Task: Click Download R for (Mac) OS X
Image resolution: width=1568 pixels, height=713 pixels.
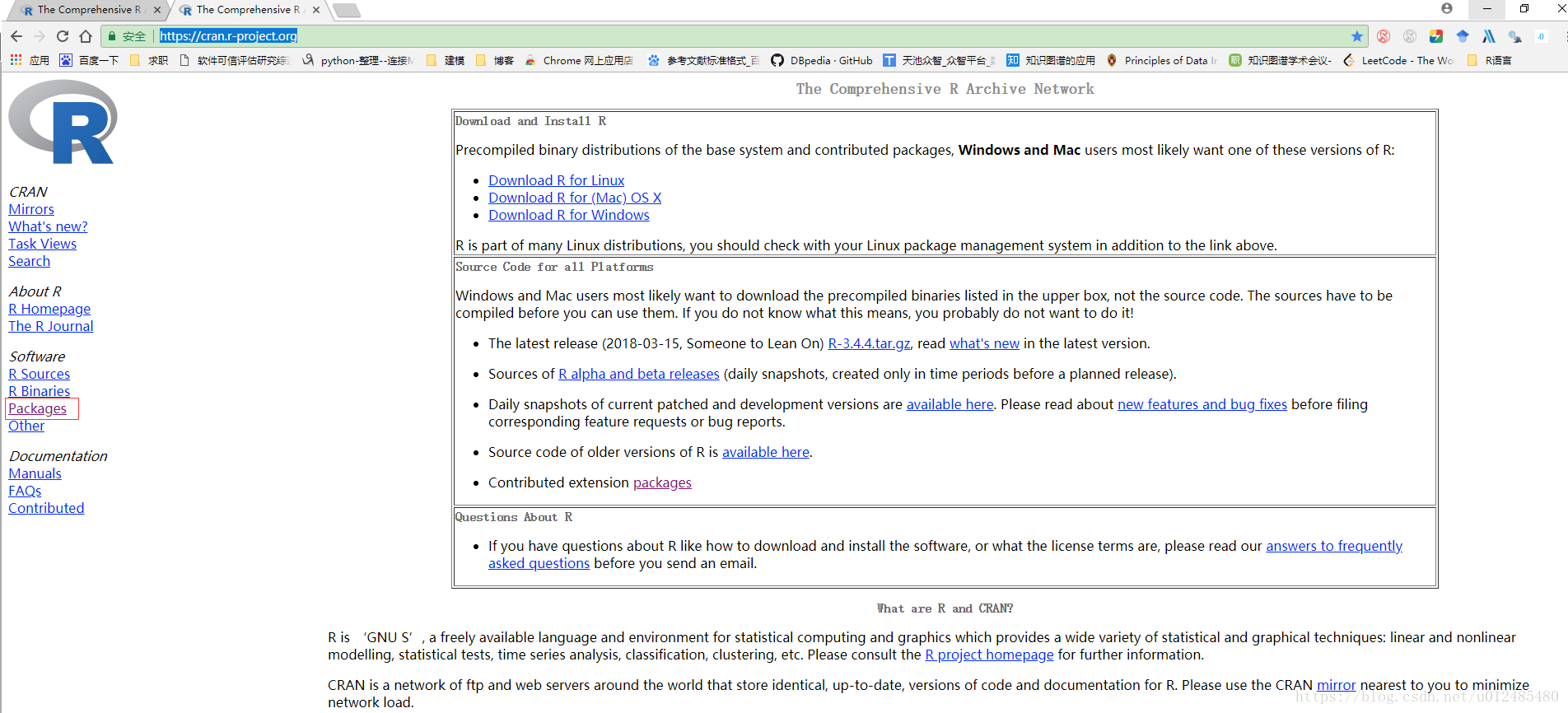Action: pos(575,198)
